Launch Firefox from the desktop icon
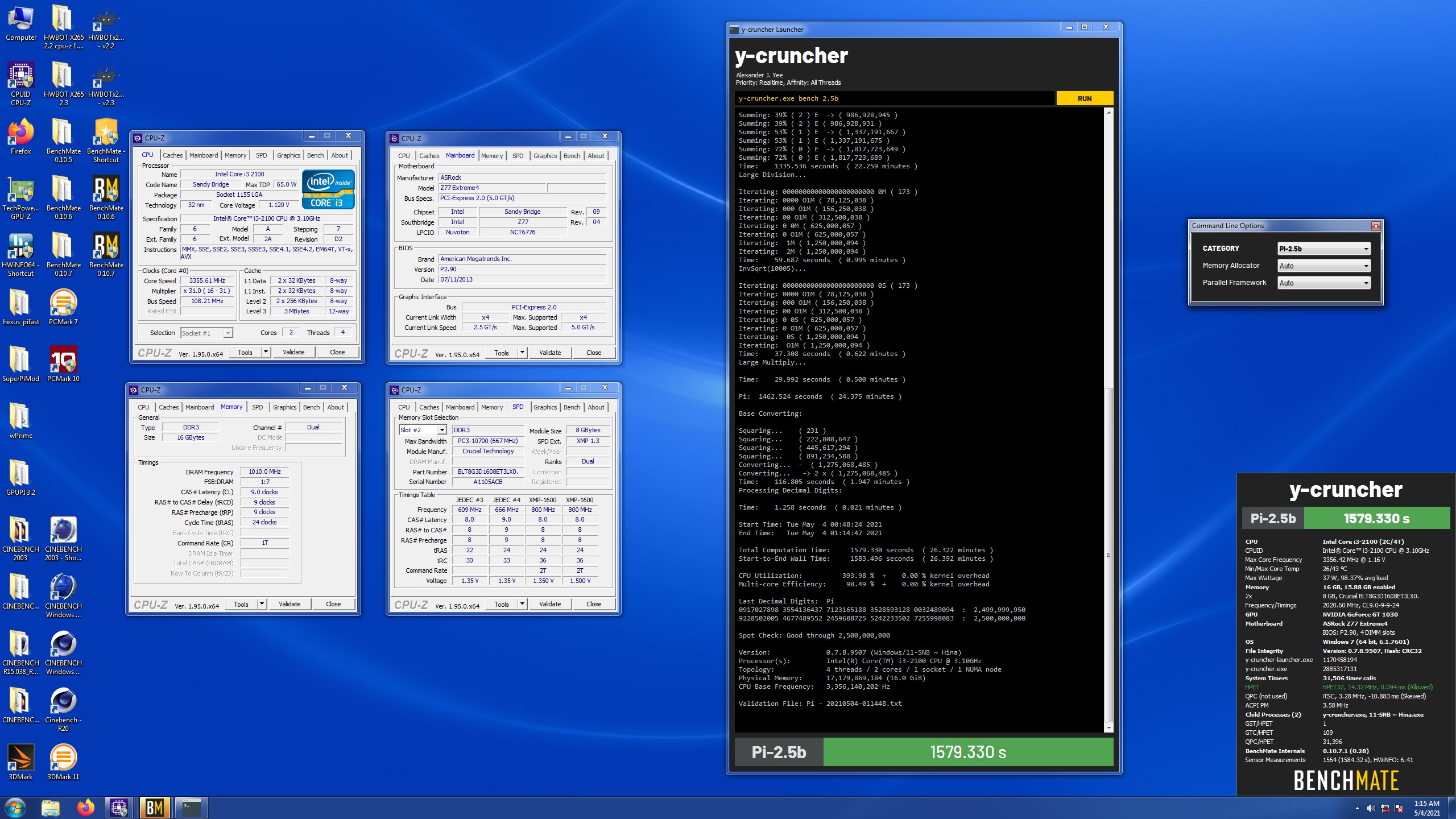This screenshot has height=819, width=1456. coord(21,136)
